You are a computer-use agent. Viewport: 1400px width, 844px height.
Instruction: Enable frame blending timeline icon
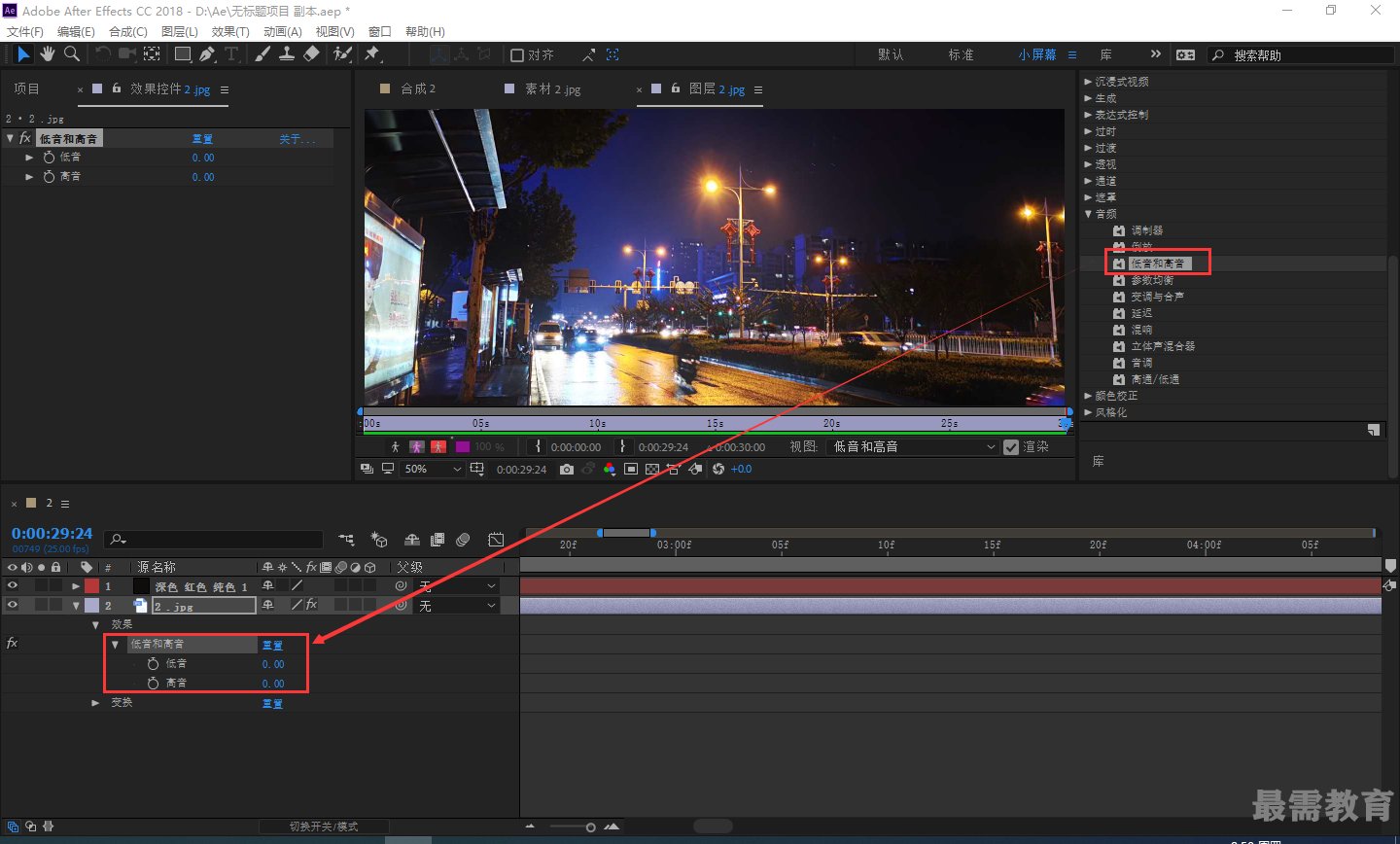[437, 540]
